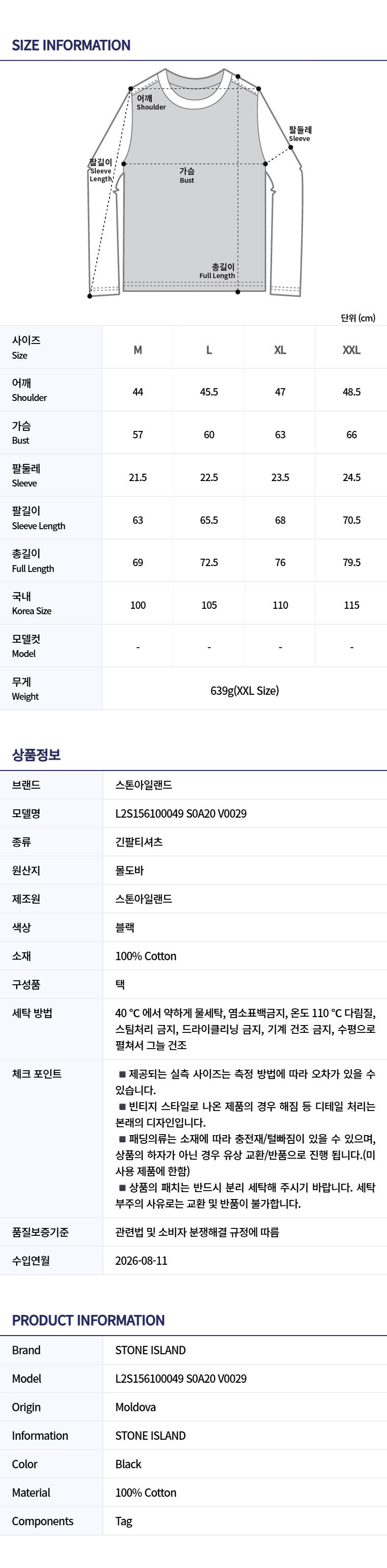Viewport: 387px width, 1568px height.
Task: Click the 체크 포인트 row label
Action: click(x=36, y=1074)
